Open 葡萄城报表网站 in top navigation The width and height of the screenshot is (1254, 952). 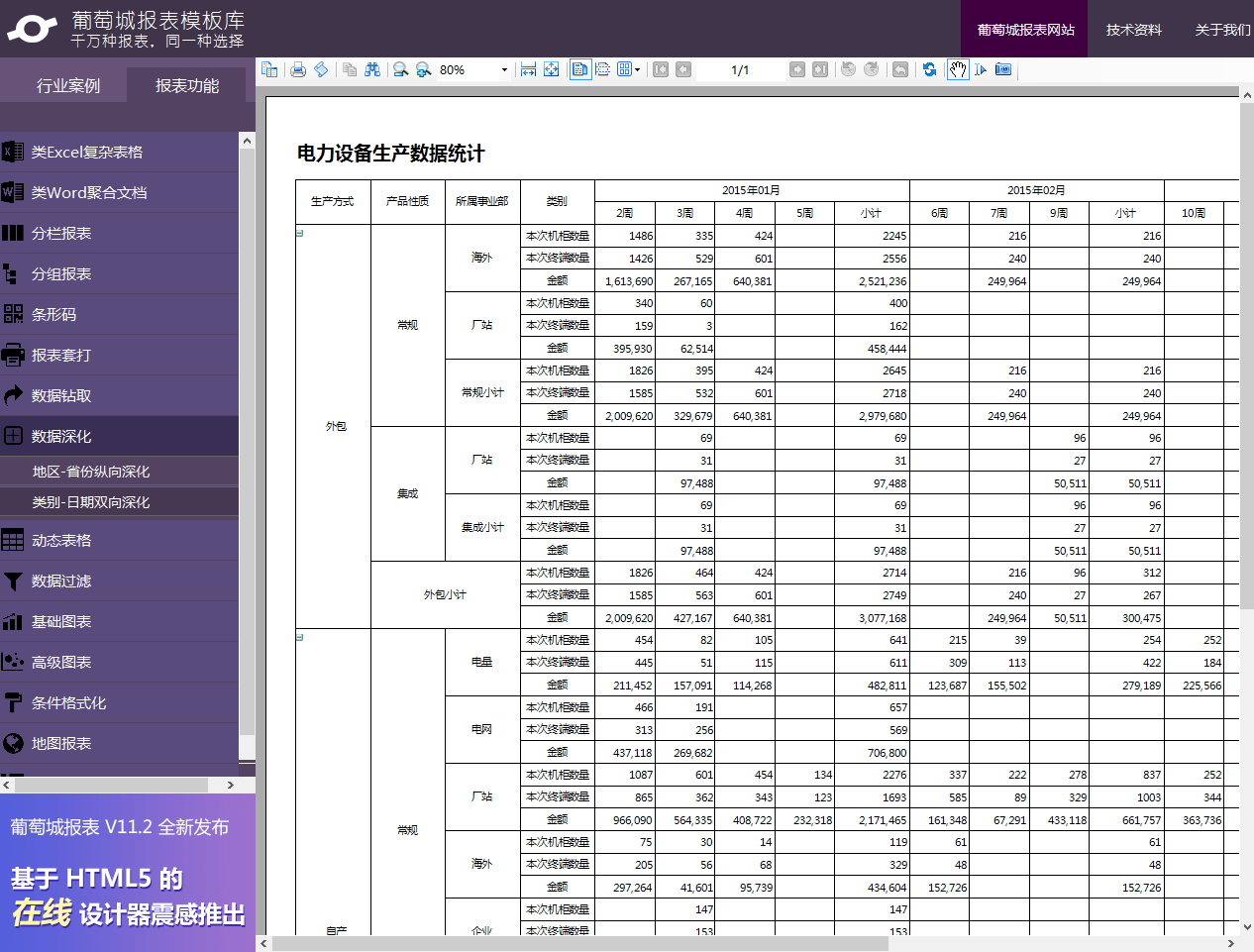(1025, 29)
